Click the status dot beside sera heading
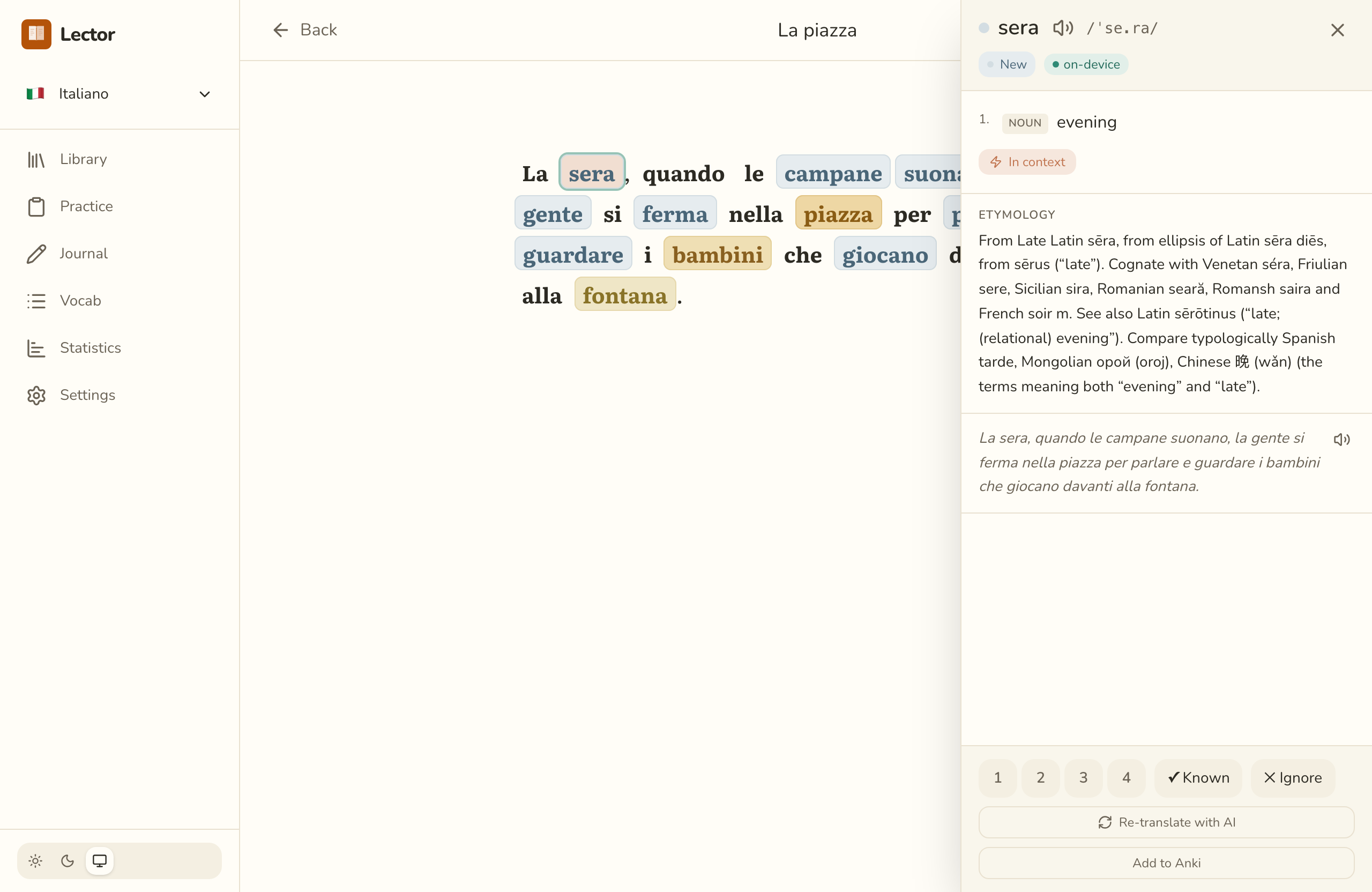Image resolution: width=1372 pixels, height=892 pixels. tap(983, 28)
